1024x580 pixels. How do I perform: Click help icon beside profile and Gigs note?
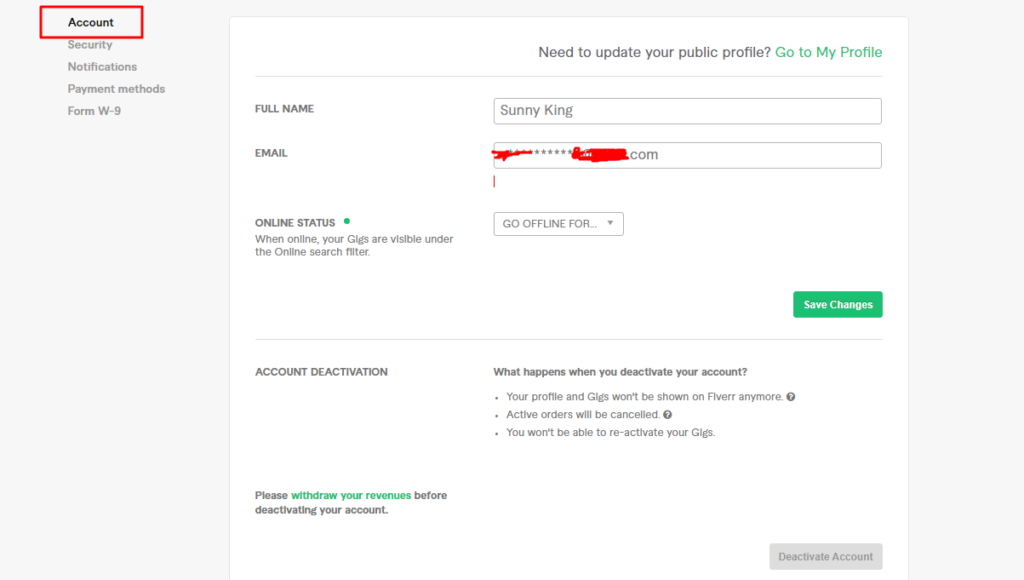coord(791,396)
